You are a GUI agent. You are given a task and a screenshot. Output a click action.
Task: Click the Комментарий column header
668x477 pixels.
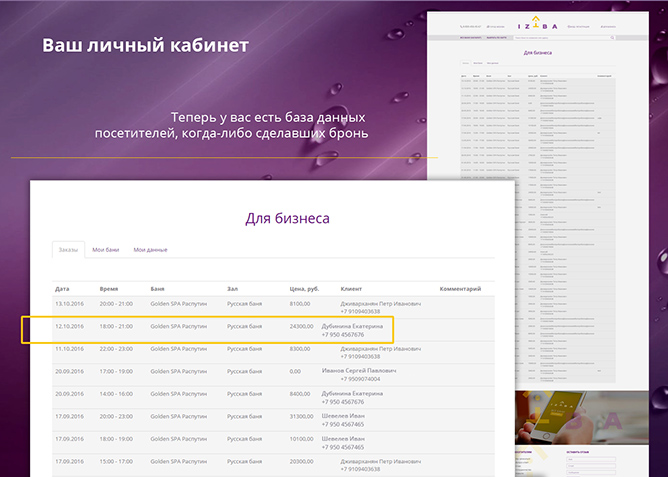pos(460,289)
